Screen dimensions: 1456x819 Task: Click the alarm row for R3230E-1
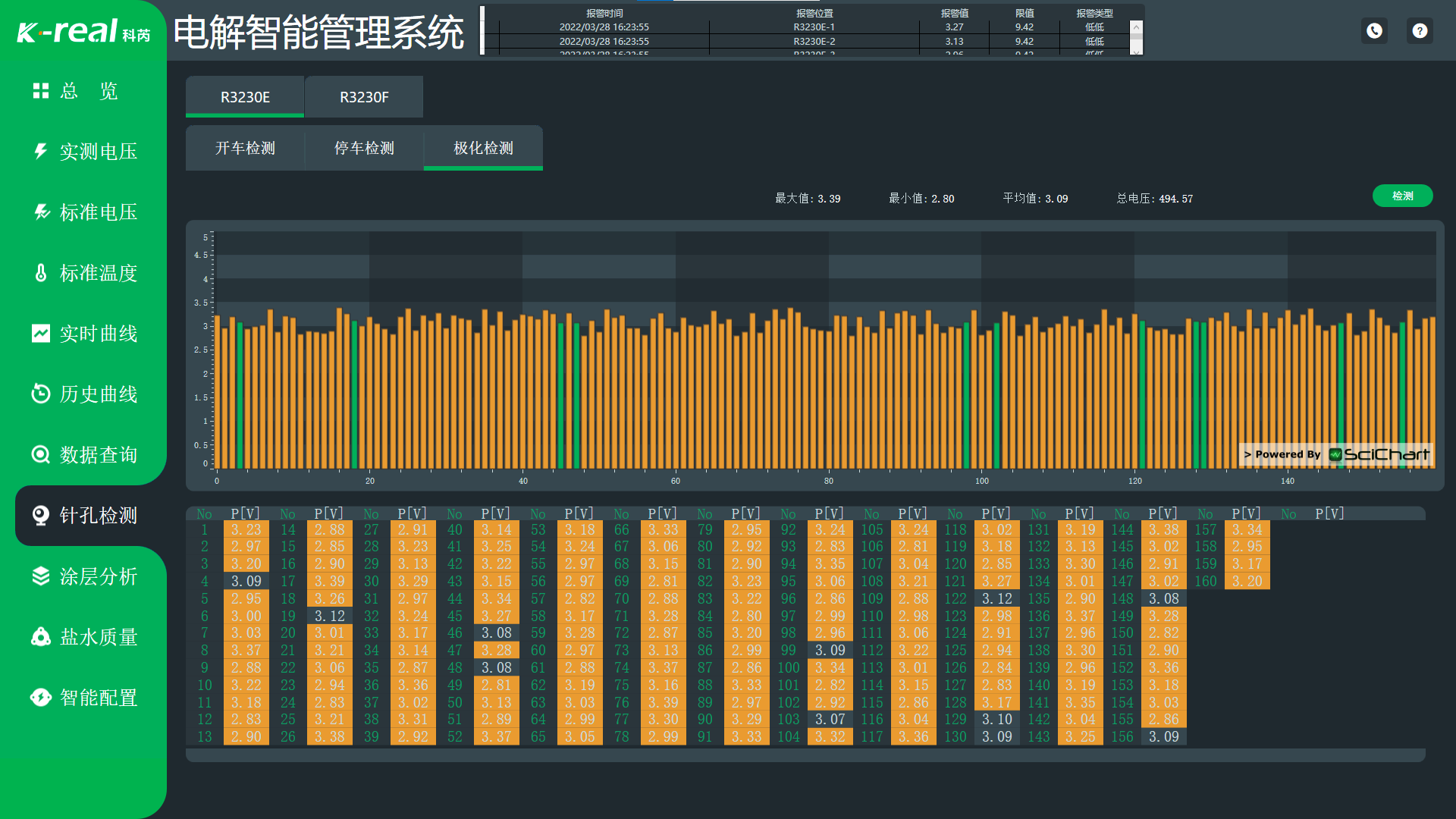click(806, 27)
